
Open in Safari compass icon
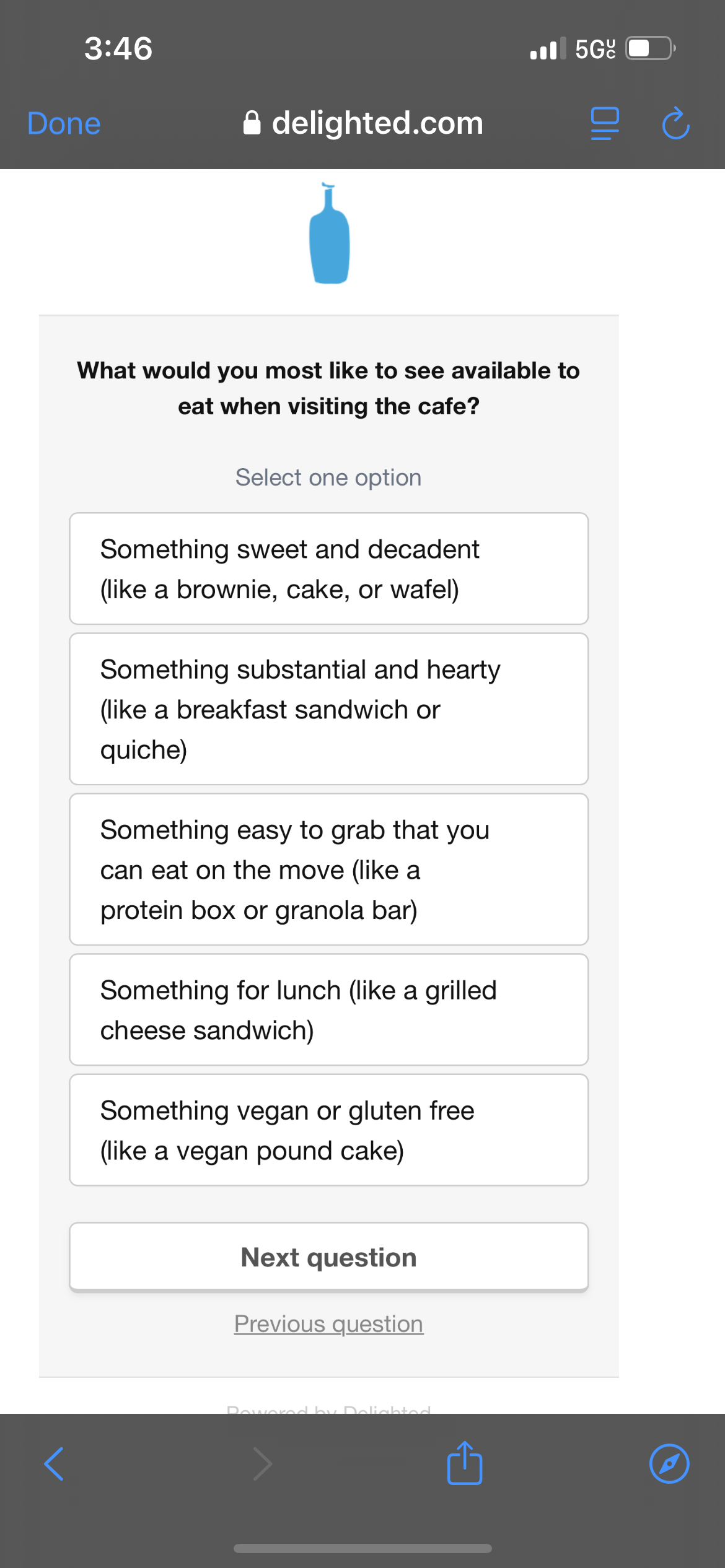[669, 1464]
